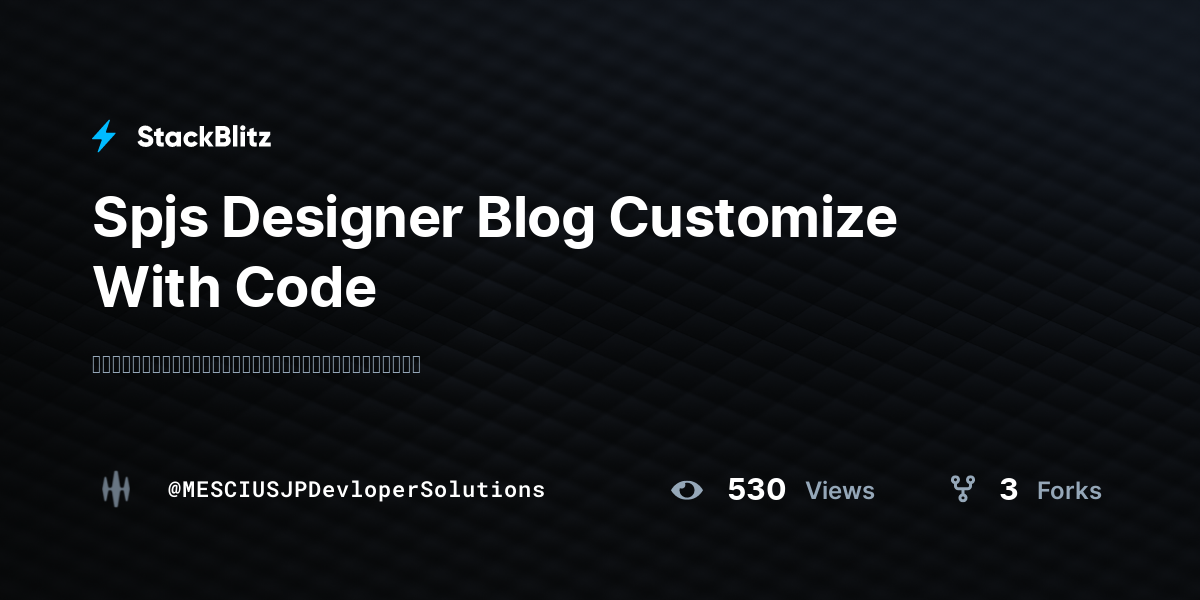Click the @ symbol before MESCIUSJP

174,490
